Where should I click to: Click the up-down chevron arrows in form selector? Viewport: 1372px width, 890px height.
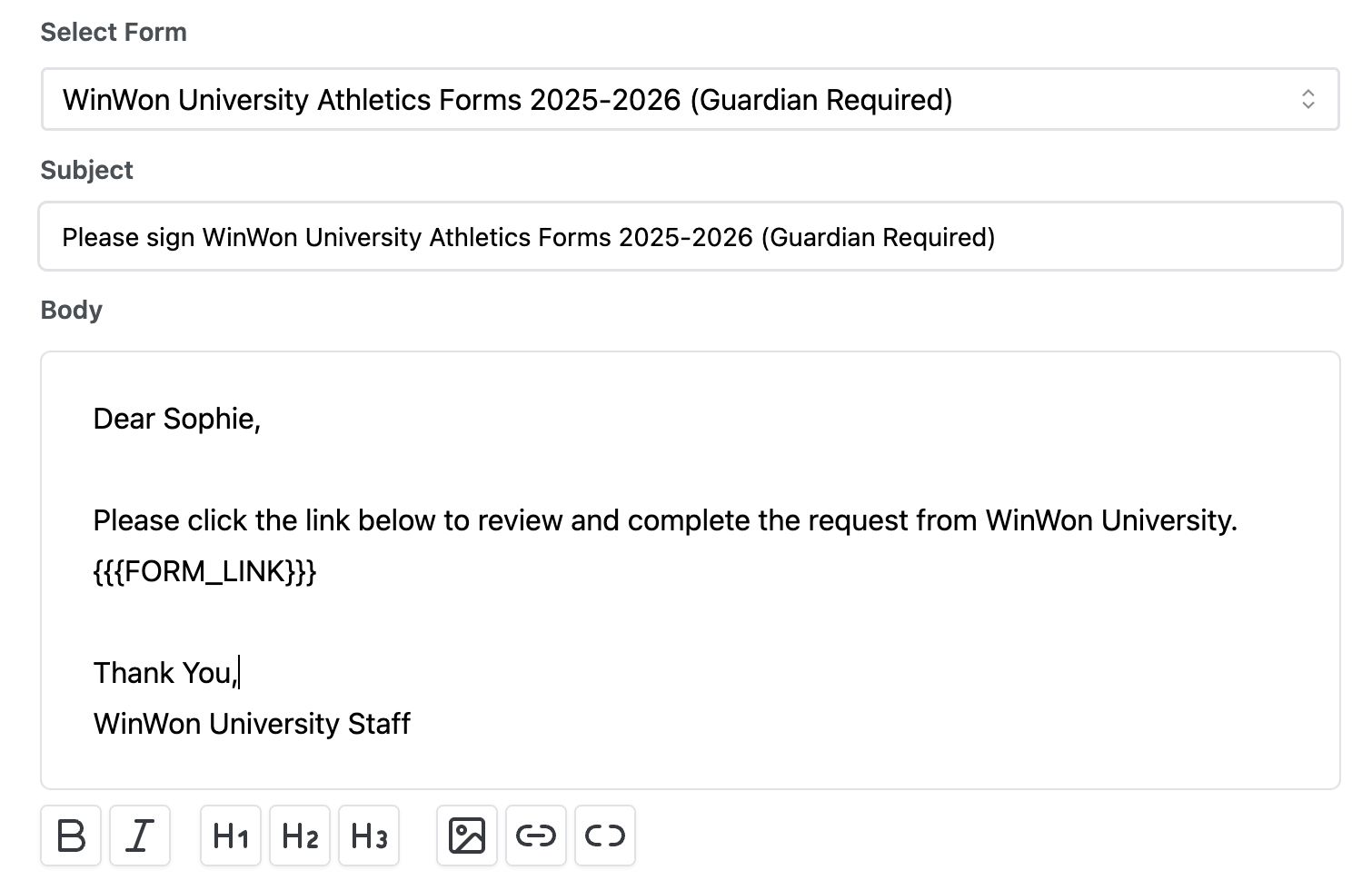click(1307, 99)
